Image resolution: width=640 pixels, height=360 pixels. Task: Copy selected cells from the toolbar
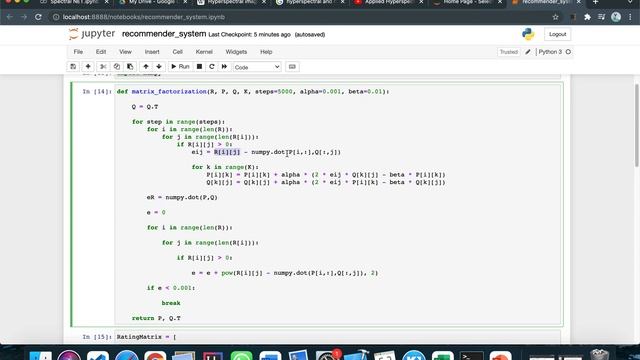[117, 67]
